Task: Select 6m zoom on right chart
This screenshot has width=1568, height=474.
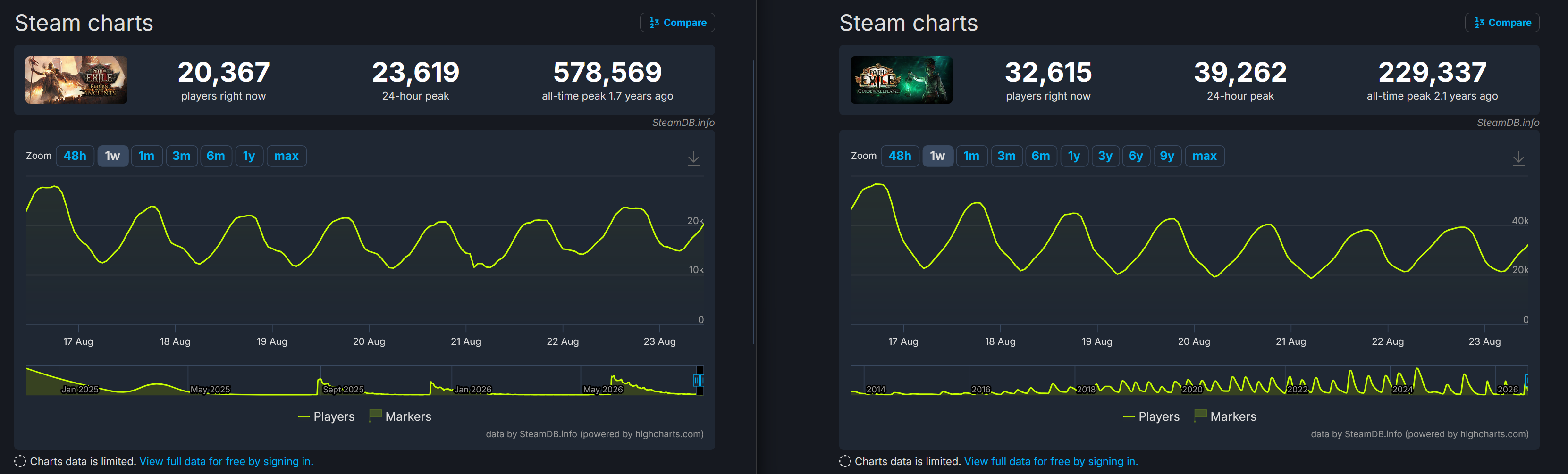Action: [x=1040, y=156]
